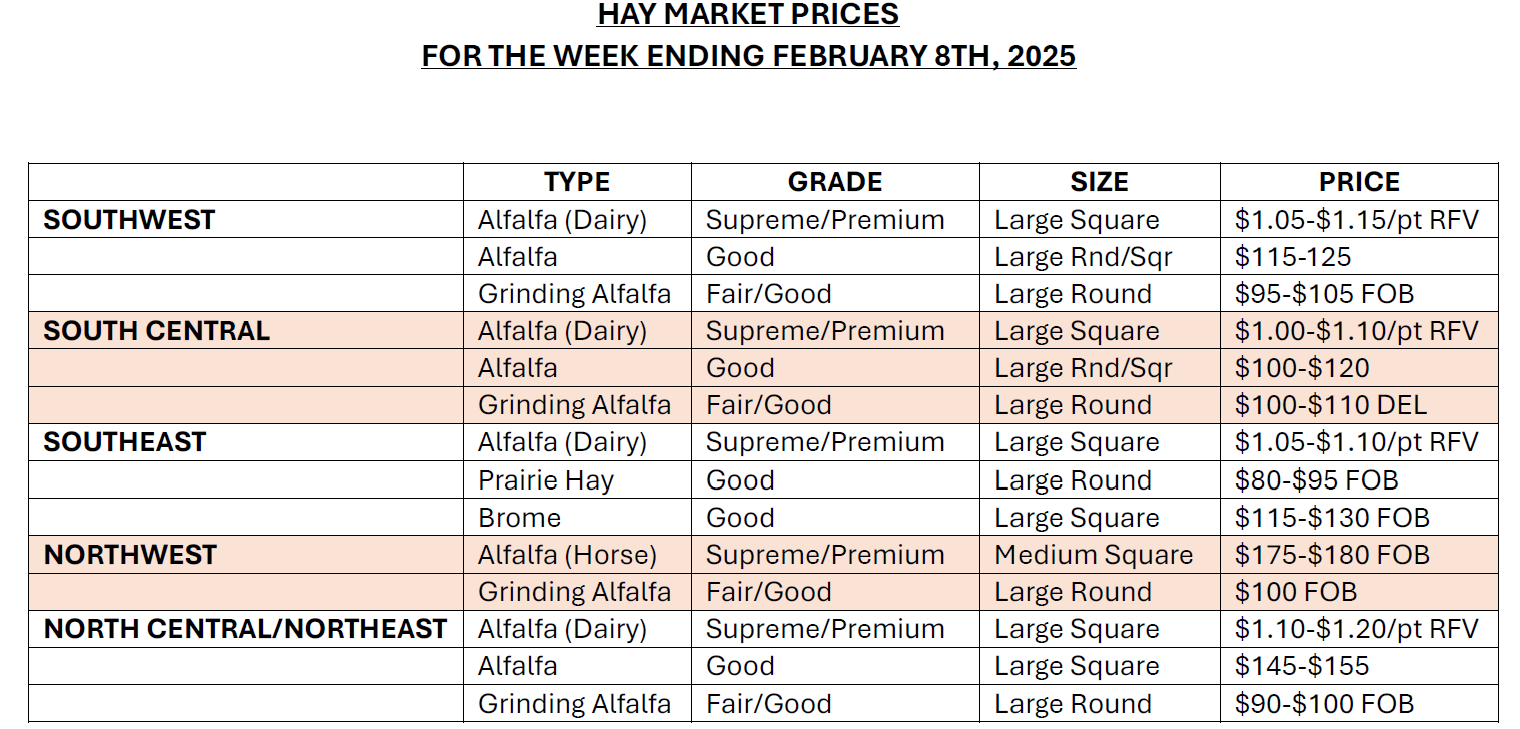Viewport: 1520px width, 729px height.
Task: Select the PRICE column header
Action: pyautogui.click(x=1359, y=182)
